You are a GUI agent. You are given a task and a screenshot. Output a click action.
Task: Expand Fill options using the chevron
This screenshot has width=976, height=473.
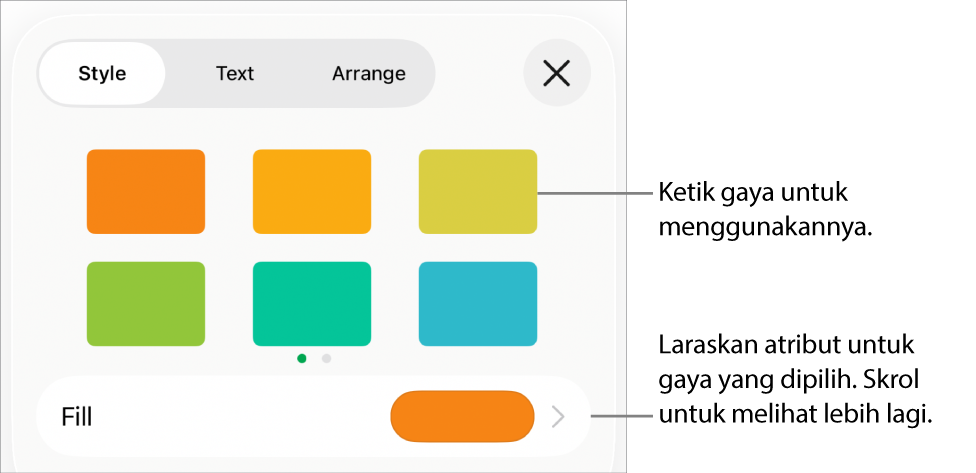pyautogui.click(x=558, y=417)
